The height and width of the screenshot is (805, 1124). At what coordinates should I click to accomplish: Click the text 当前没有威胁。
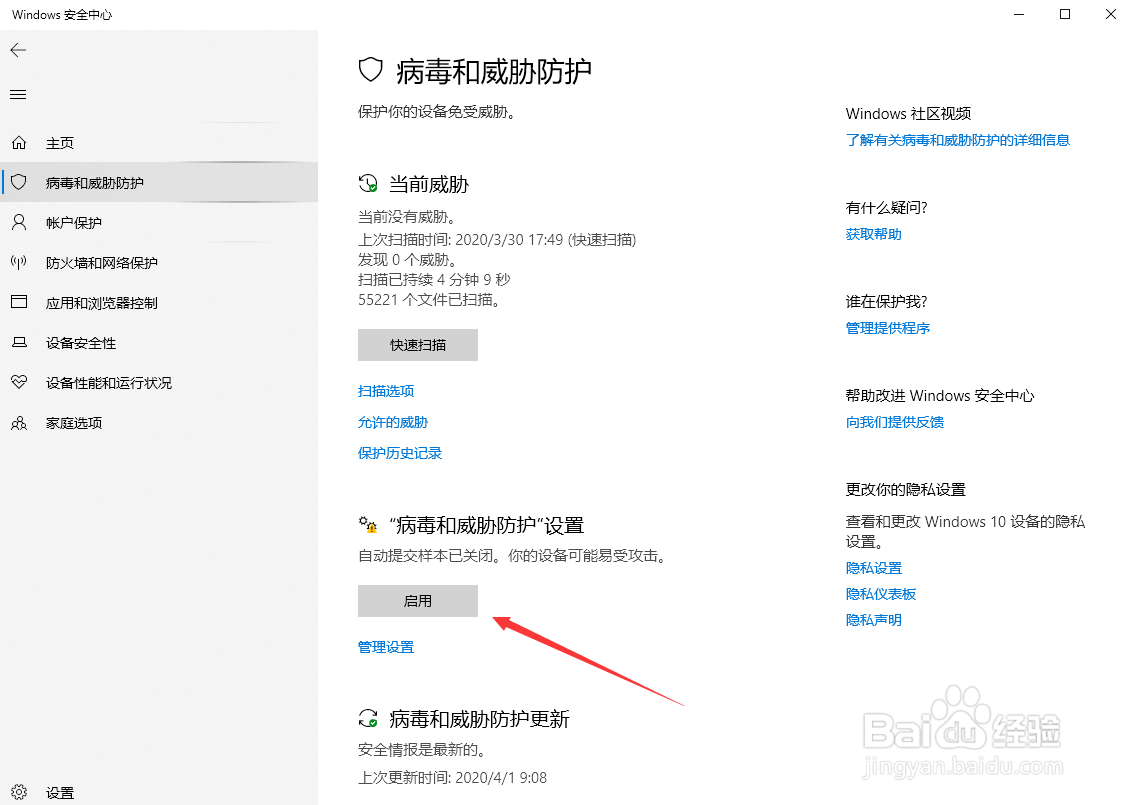click(x=409, y=216)
